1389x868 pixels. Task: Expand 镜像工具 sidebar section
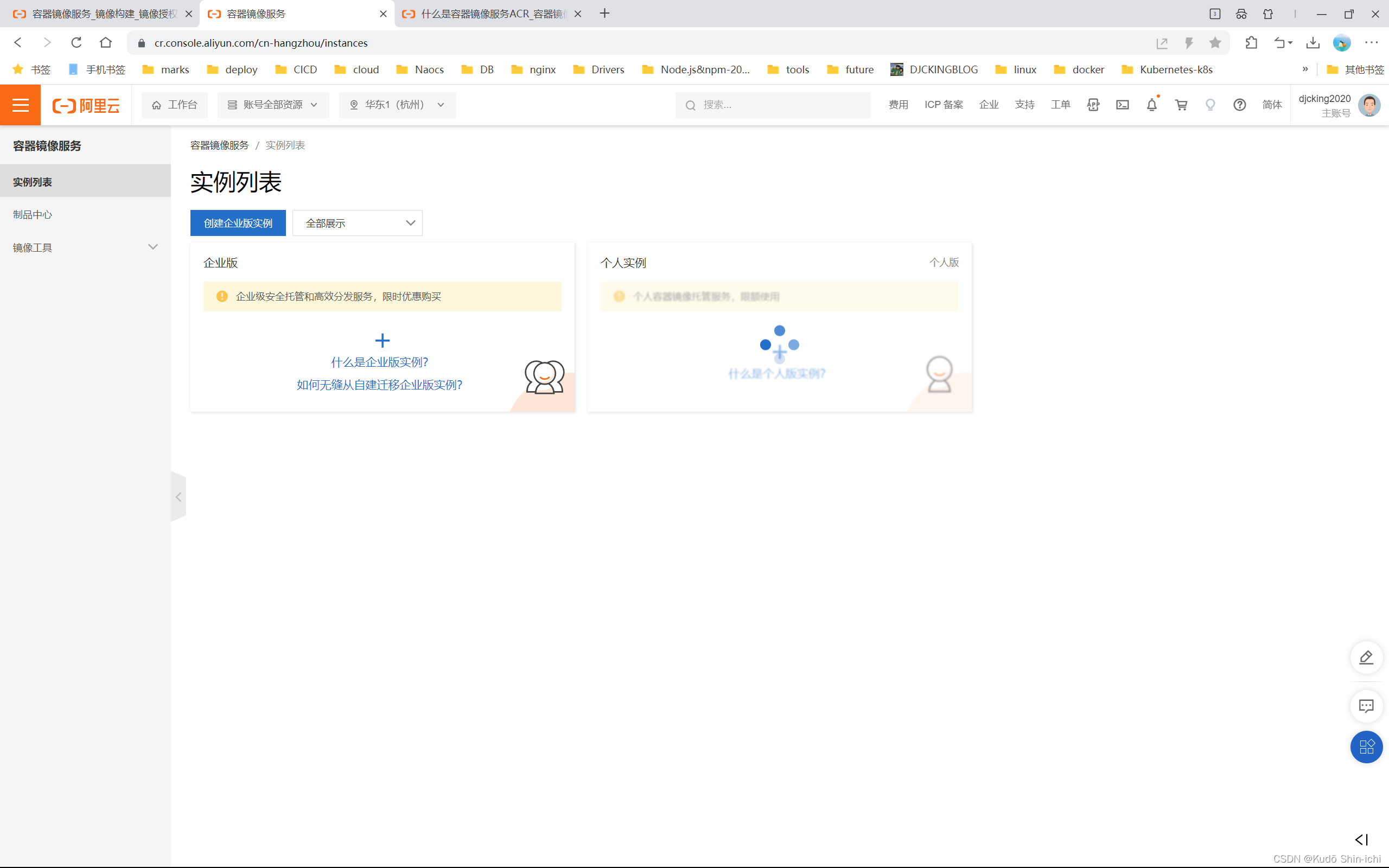coord(85,247)
